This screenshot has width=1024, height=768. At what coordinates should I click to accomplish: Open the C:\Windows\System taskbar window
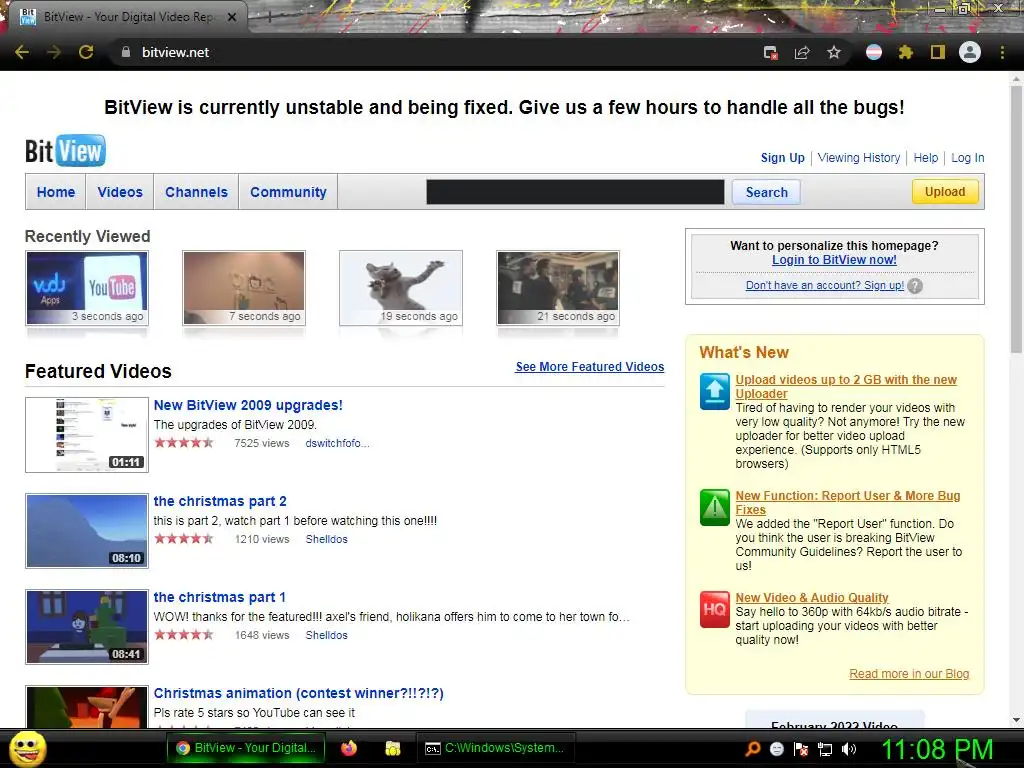point(496,748)
